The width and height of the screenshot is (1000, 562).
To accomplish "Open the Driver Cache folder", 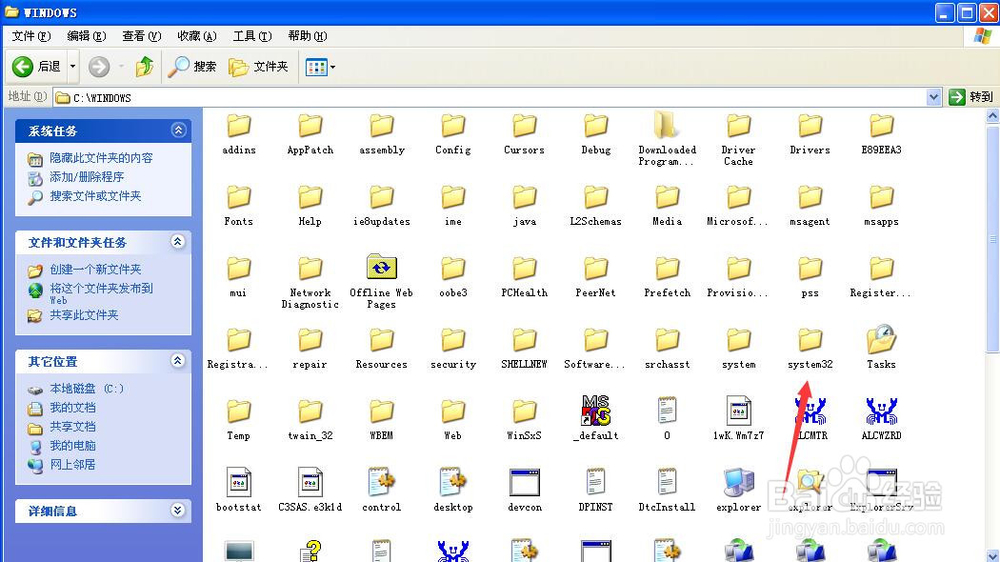I will pyautogui.click(x=739, y=139).
